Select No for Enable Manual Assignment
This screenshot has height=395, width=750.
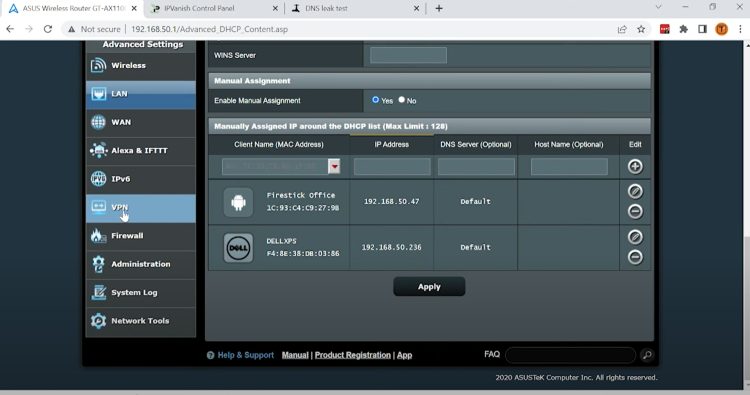click(402, 100)
